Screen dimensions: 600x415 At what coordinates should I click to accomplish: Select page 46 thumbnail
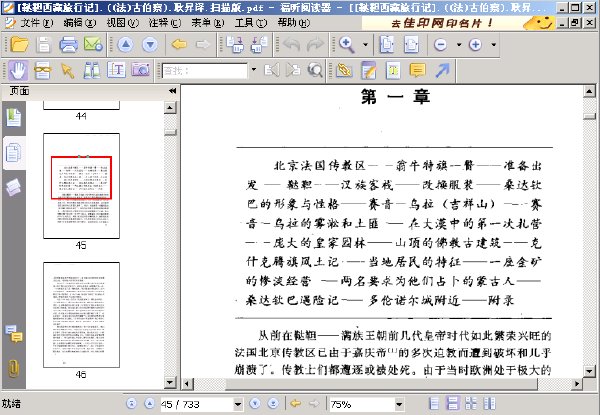[x=81, y=315]
